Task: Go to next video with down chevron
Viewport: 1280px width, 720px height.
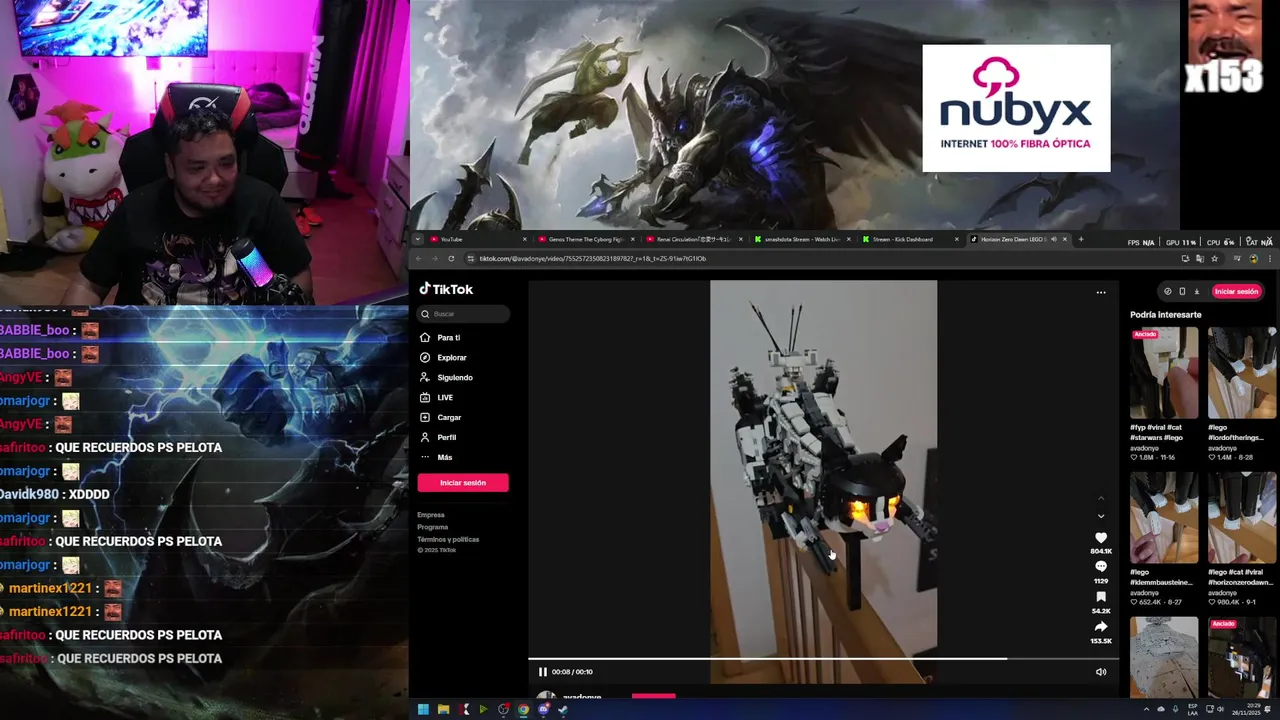Action: coord(1101,516)
